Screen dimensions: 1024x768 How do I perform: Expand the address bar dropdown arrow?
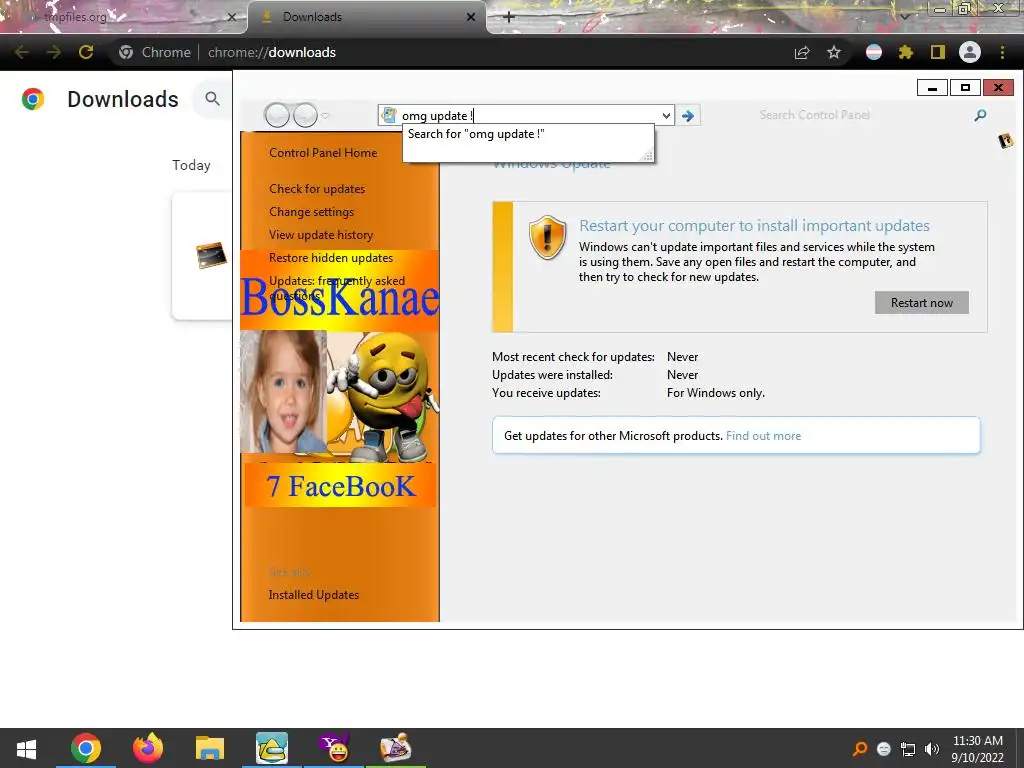(x=665, y=116)
